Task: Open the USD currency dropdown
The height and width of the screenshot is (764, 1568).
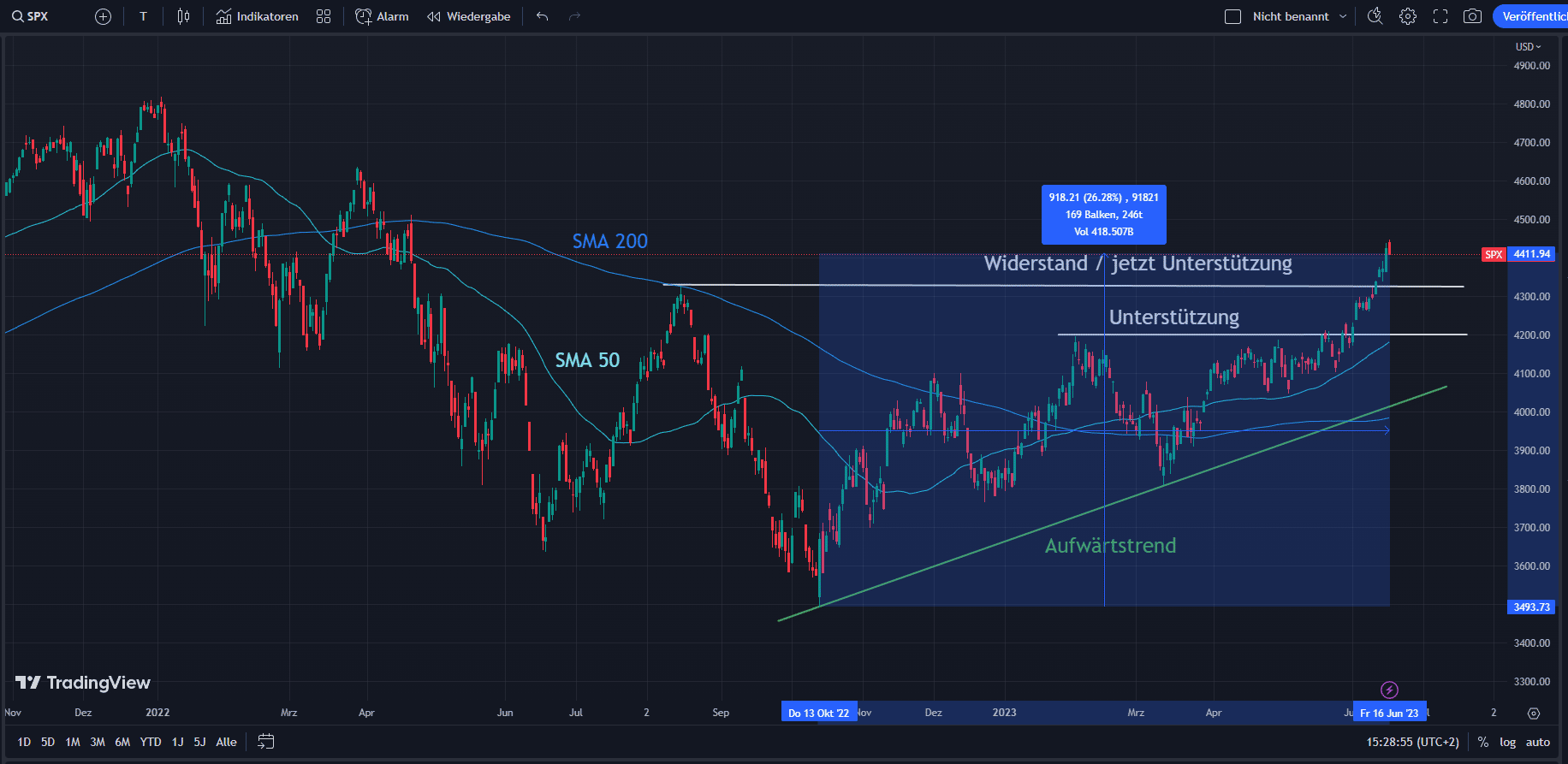Action: tap(1528, 46)
